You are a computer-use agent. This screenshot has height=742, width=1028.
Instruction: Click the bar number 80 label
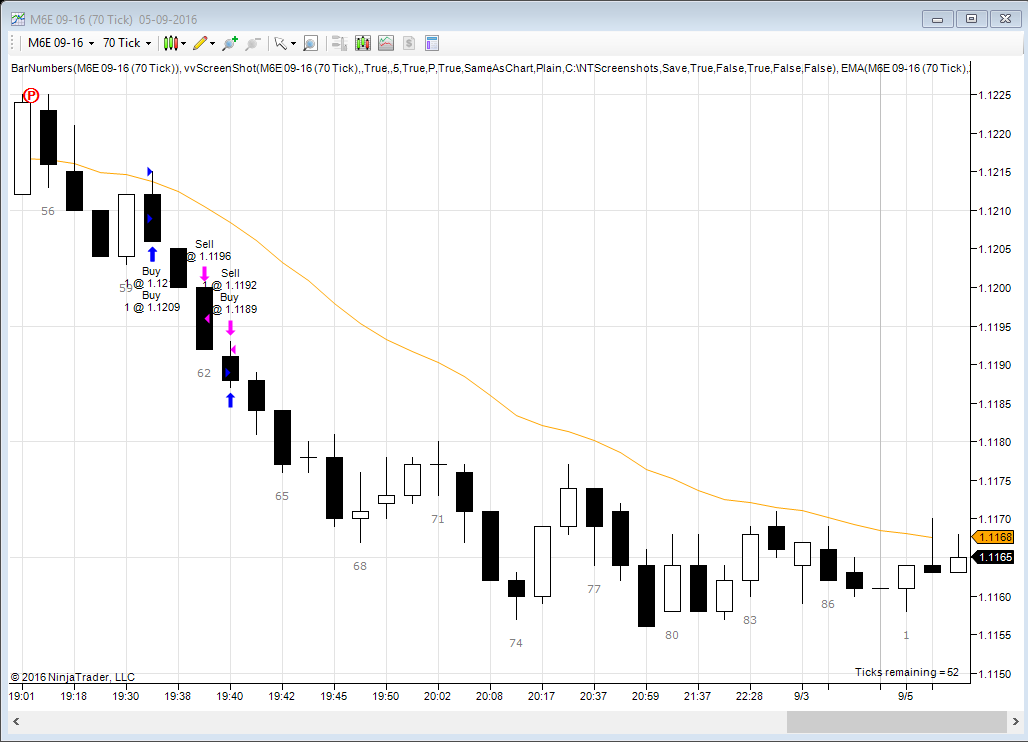672,635
